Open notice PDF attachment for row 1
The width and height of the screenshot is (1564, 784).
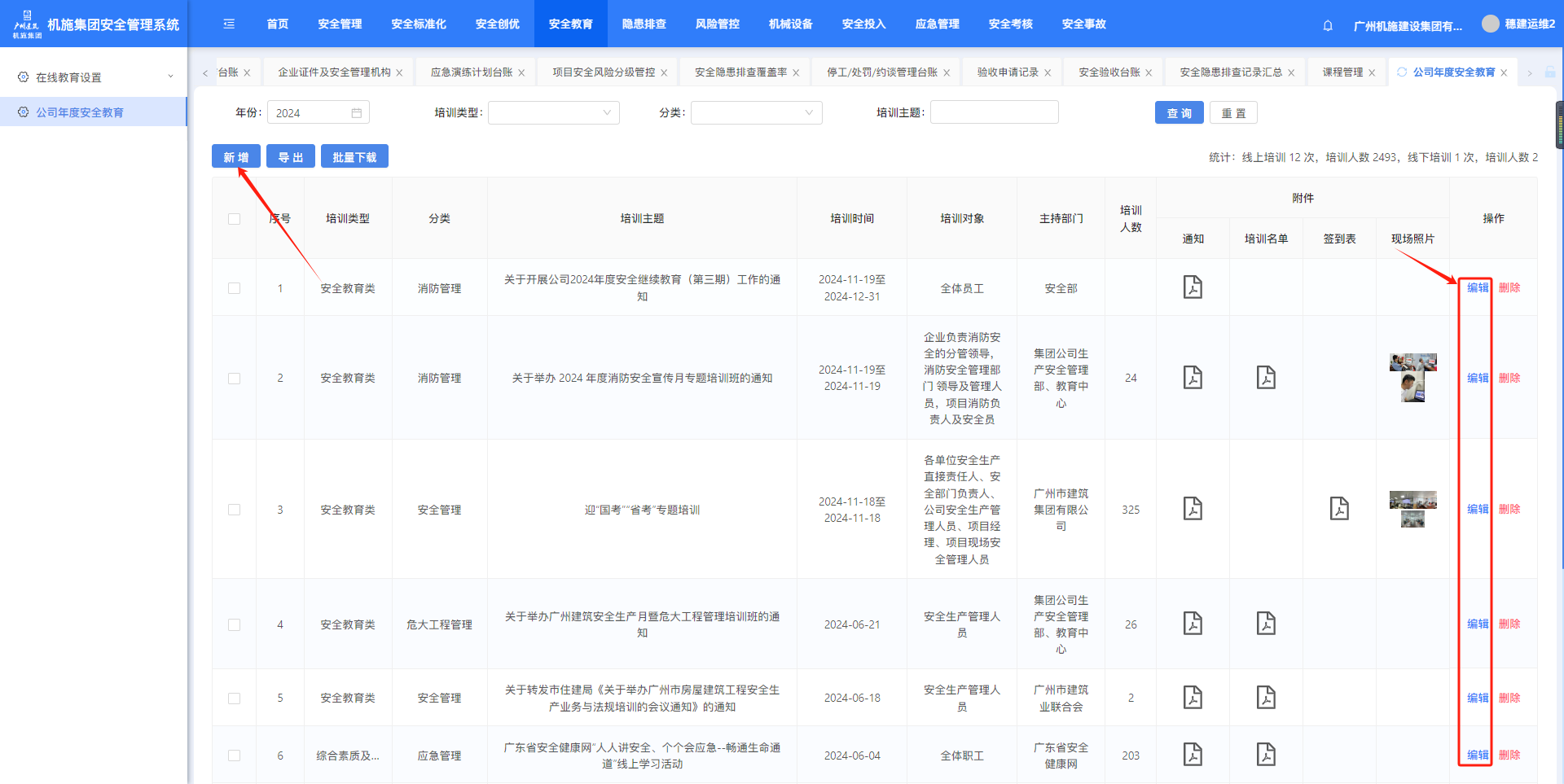[1193, 287]
